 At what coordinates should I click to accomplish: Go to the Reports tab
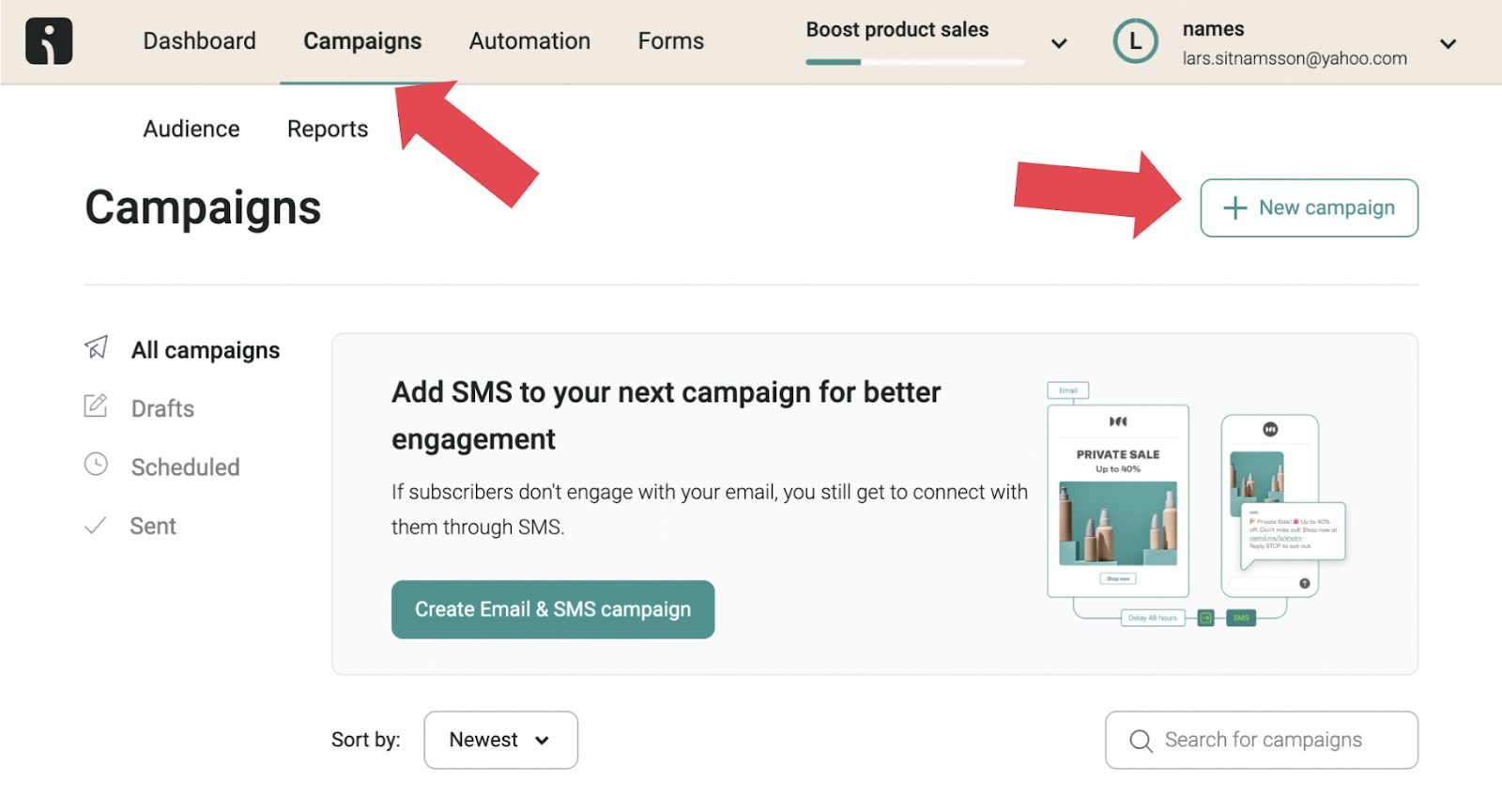327,129
